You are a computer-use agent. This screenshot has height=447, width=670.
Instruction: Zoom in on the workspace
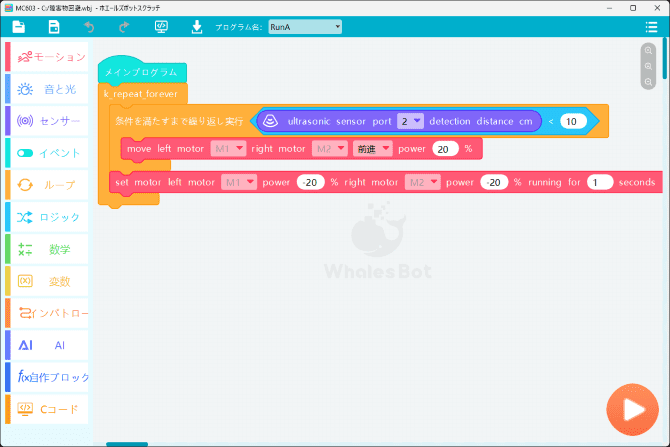point(649,51)
